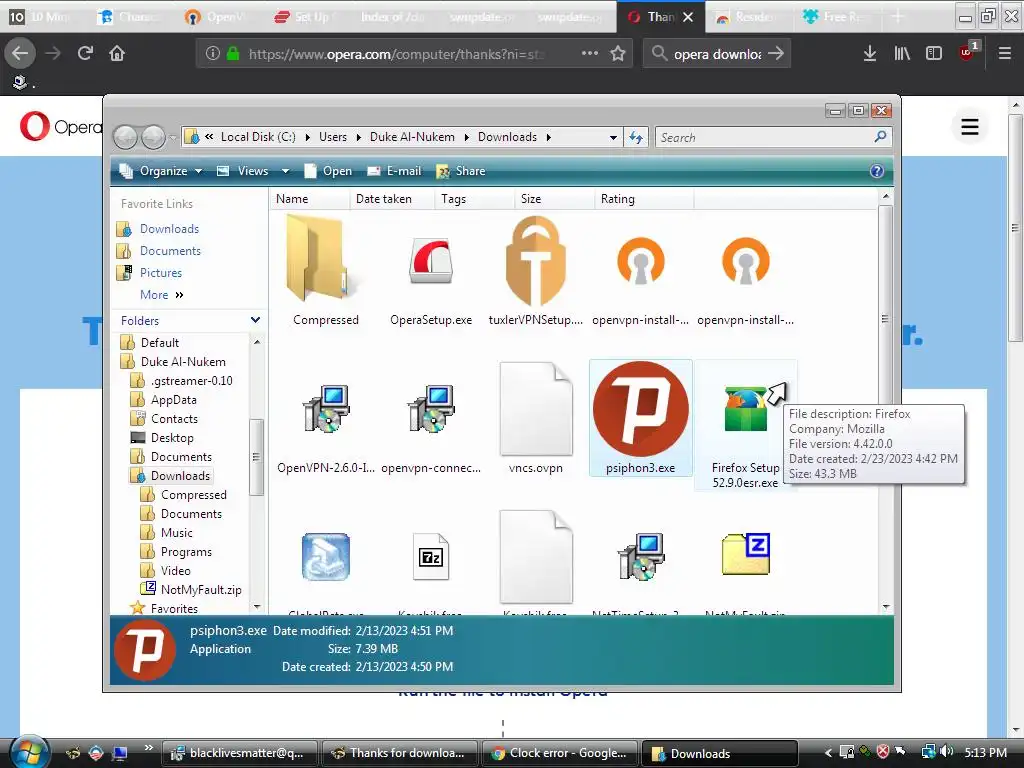This screenshot has width=1024, height=768.
Task: Open the Organize dropdown menu
Action: [161, 171]
